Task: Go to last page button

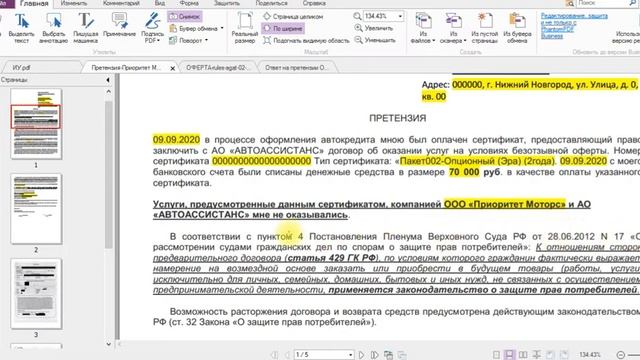Action: click(x=374, y=355)
